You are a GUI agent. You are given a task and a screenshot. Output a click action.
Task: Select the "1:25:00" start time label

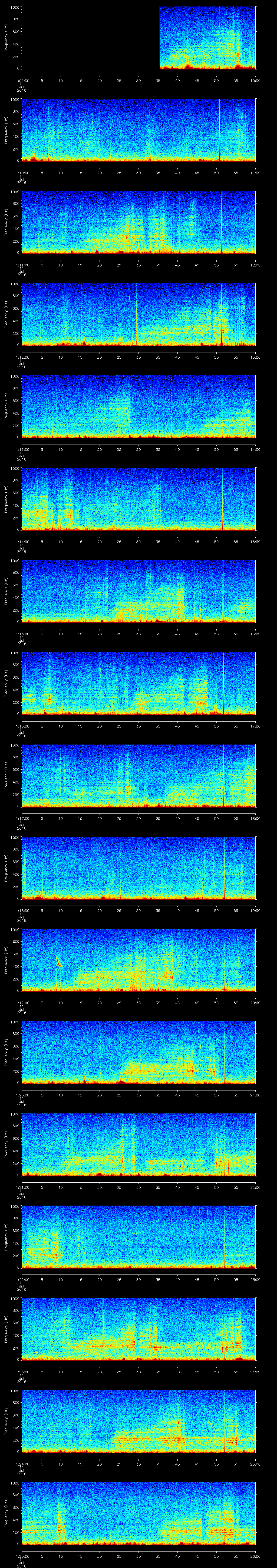tap(22, 1556)
